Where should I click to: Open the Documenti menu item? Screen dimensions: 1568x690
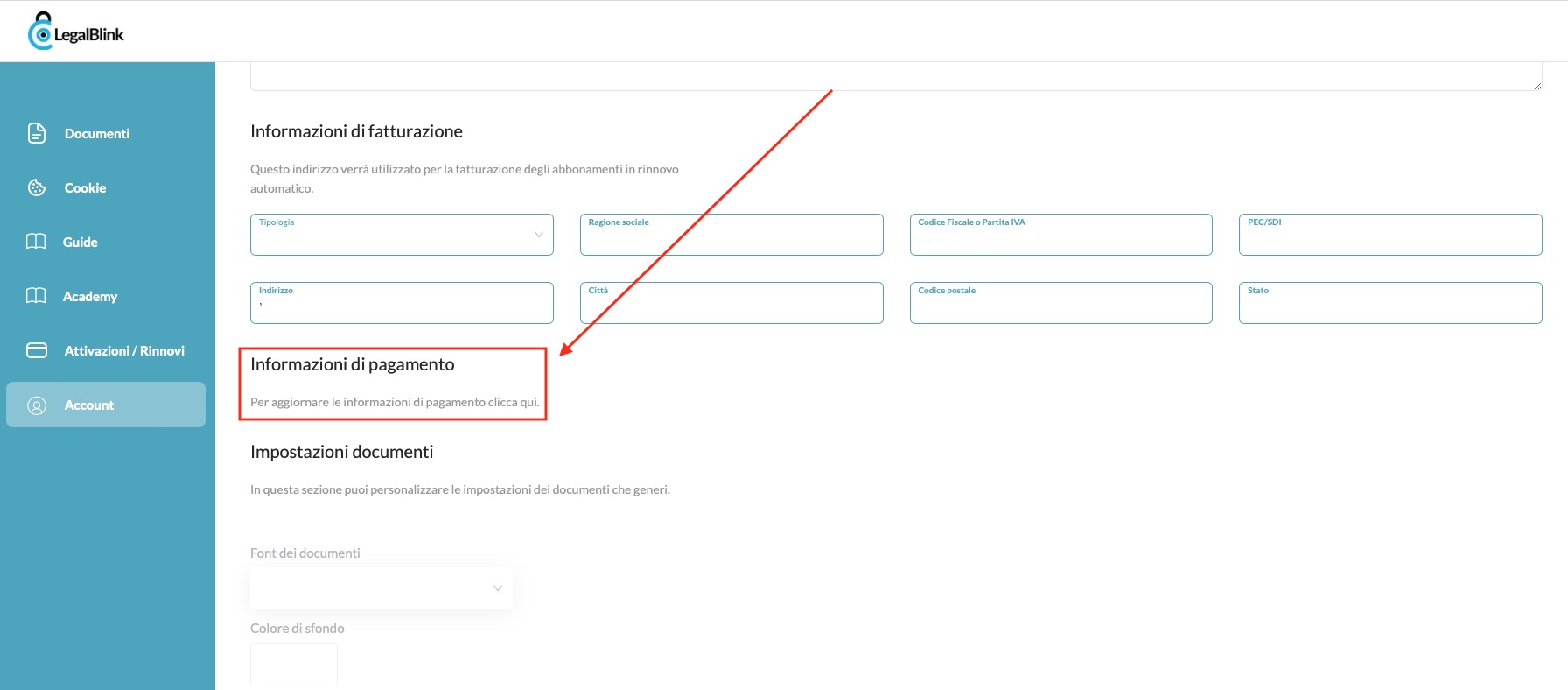(96, 133)
